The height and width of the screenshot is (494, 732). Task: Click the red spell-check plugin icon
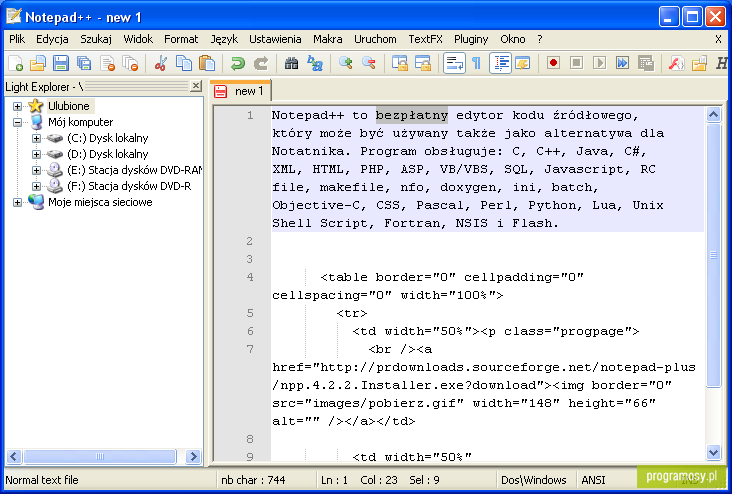676,63
